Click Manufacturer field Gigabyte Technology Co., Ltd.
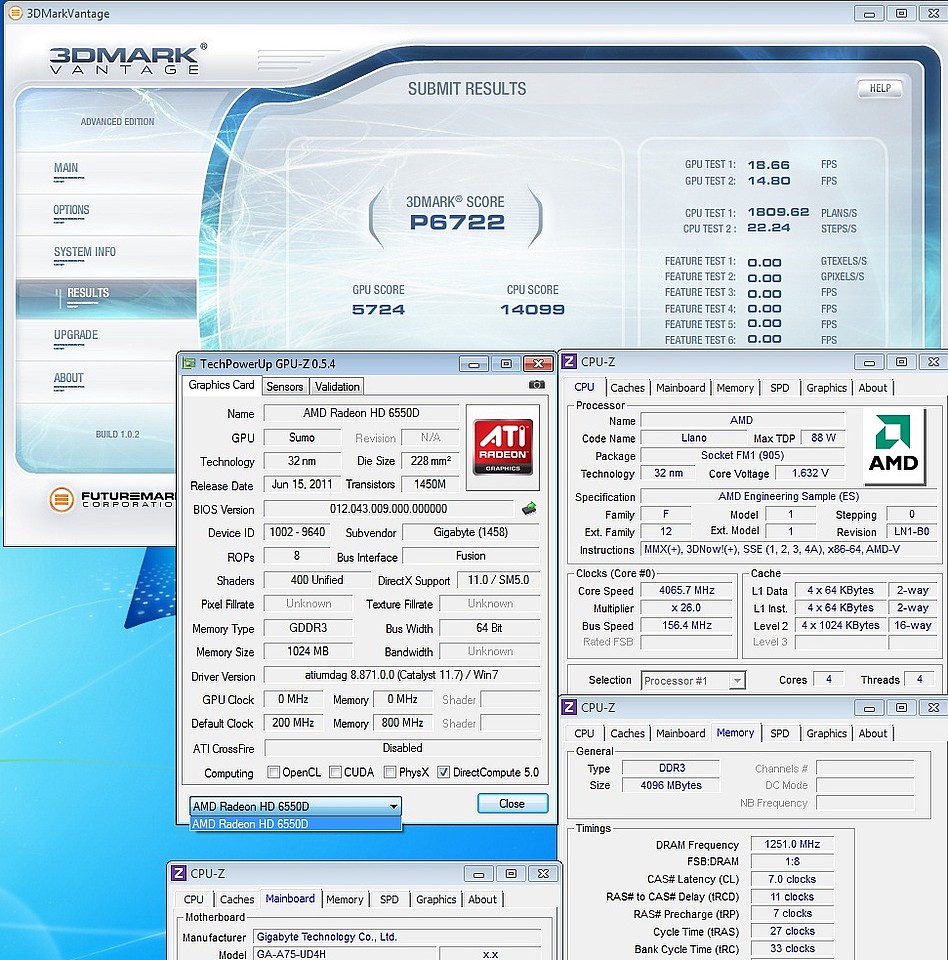 pos(397,936)
